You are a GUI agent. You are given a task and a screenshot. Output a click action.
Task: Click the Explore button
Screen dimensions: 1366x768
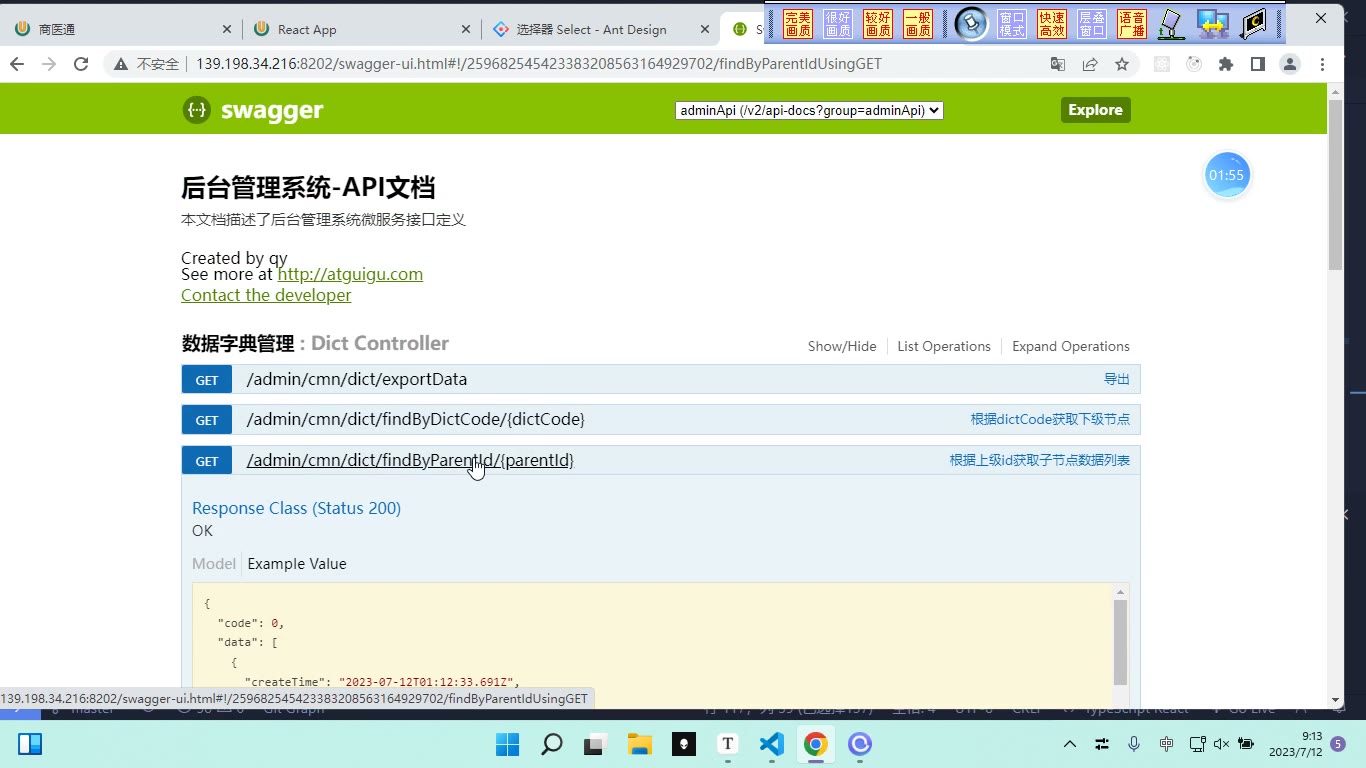(x=1095, y=110)
